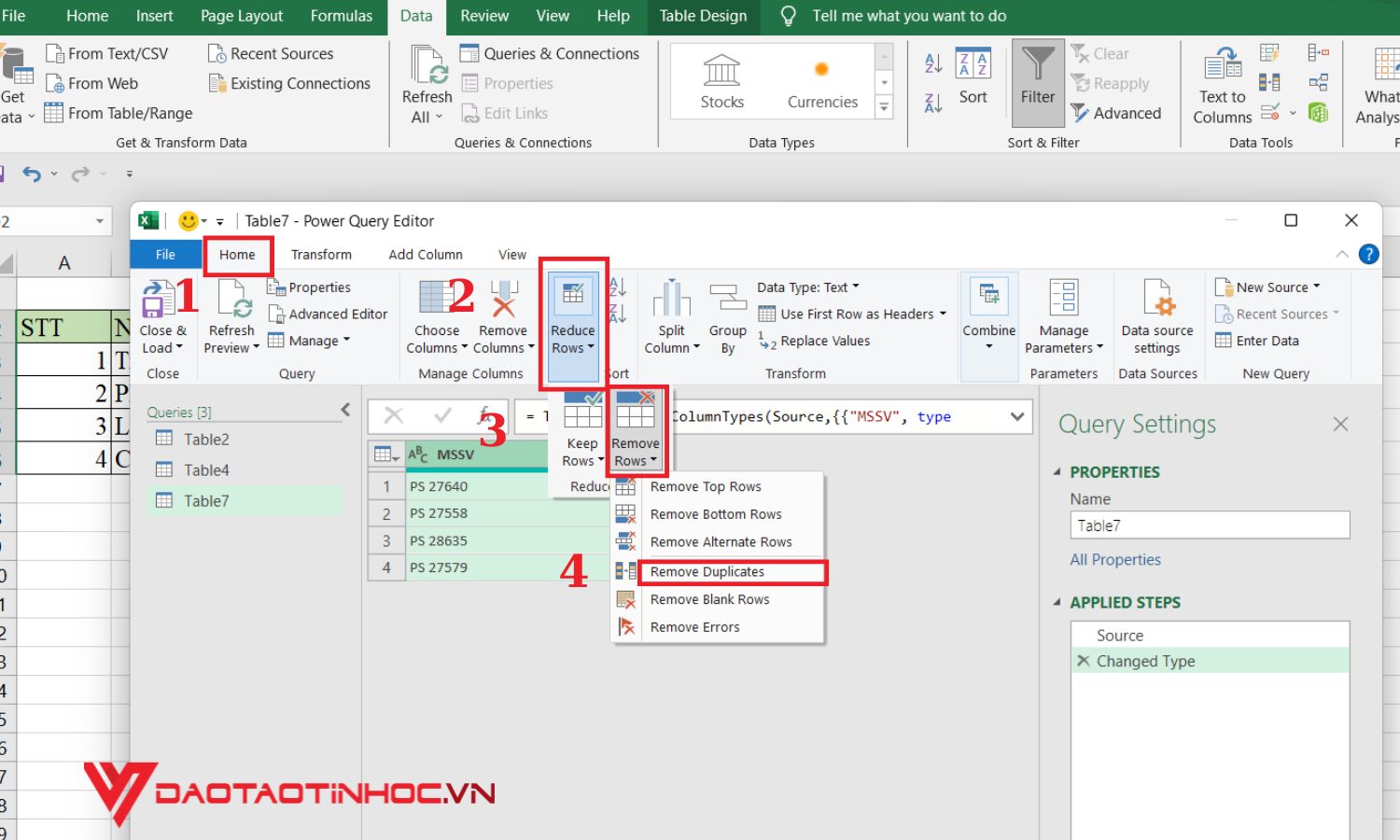
Task: Delete the Changed Type applied step
Action: tap(1083, 661)
